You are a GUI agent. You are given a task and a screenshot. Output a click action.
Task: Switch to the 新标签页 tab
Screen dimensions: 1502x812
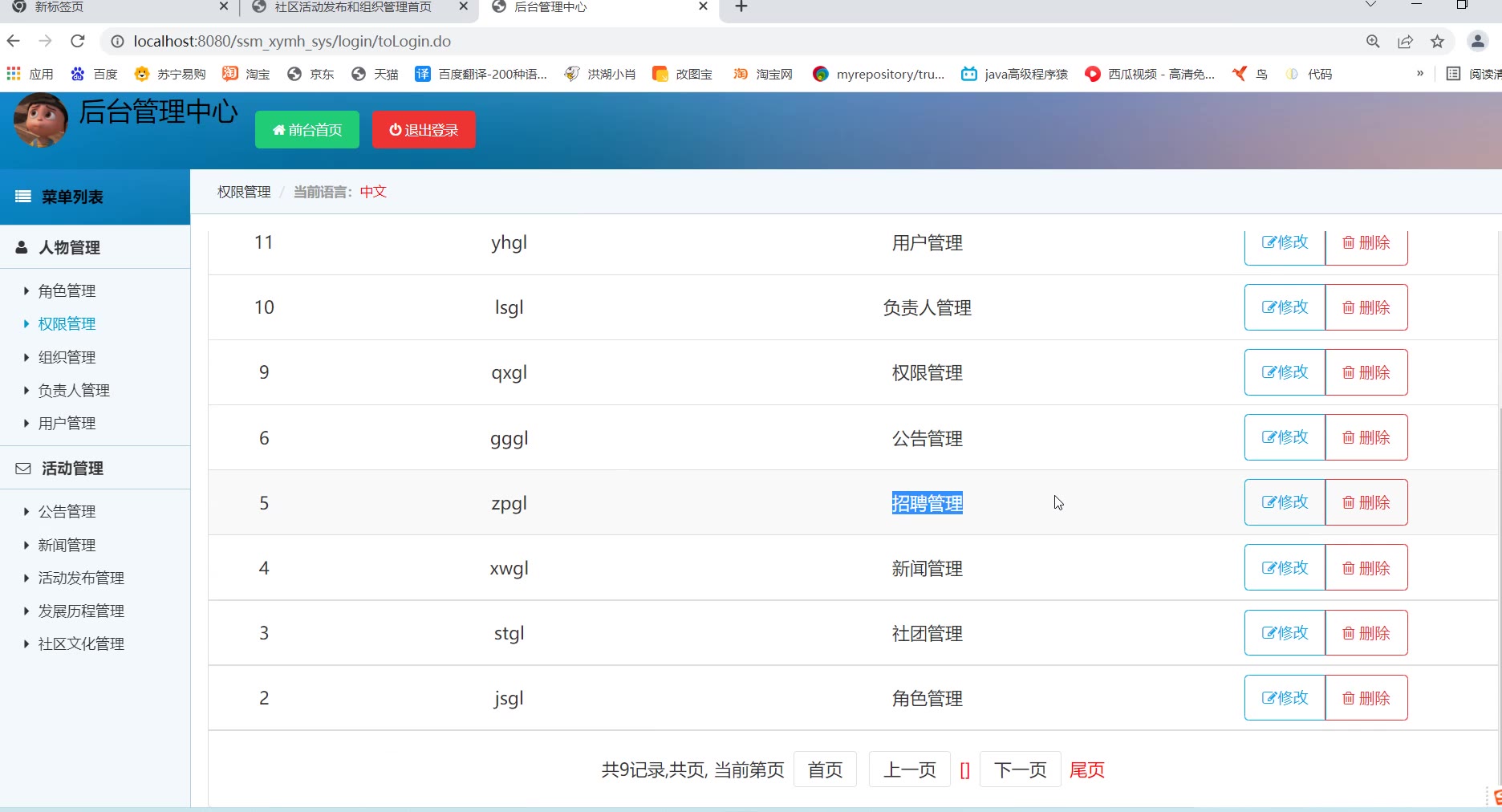coord(119,7)
